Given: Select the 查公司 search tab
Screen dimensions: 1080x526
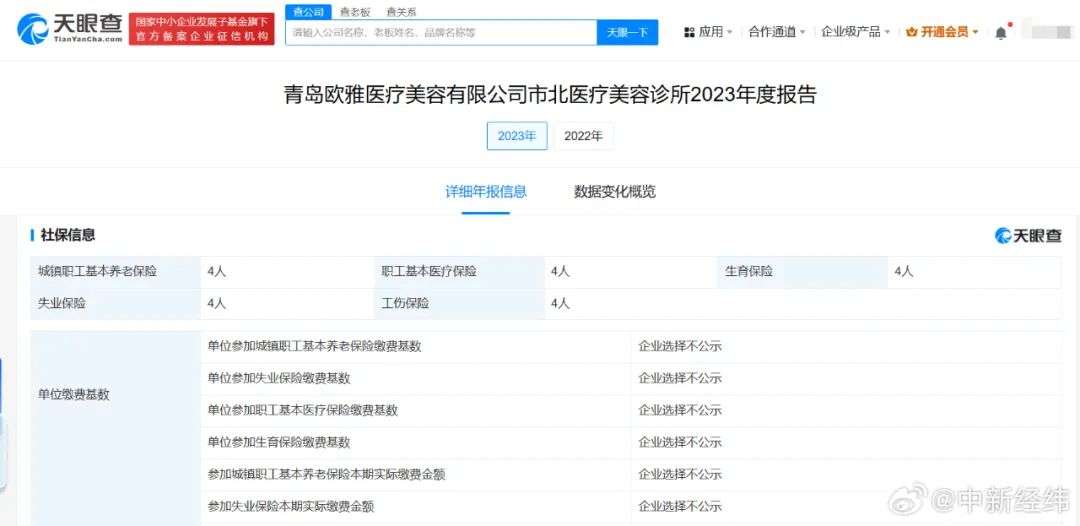Looking at the screenshot, I should tap(308, 12).
